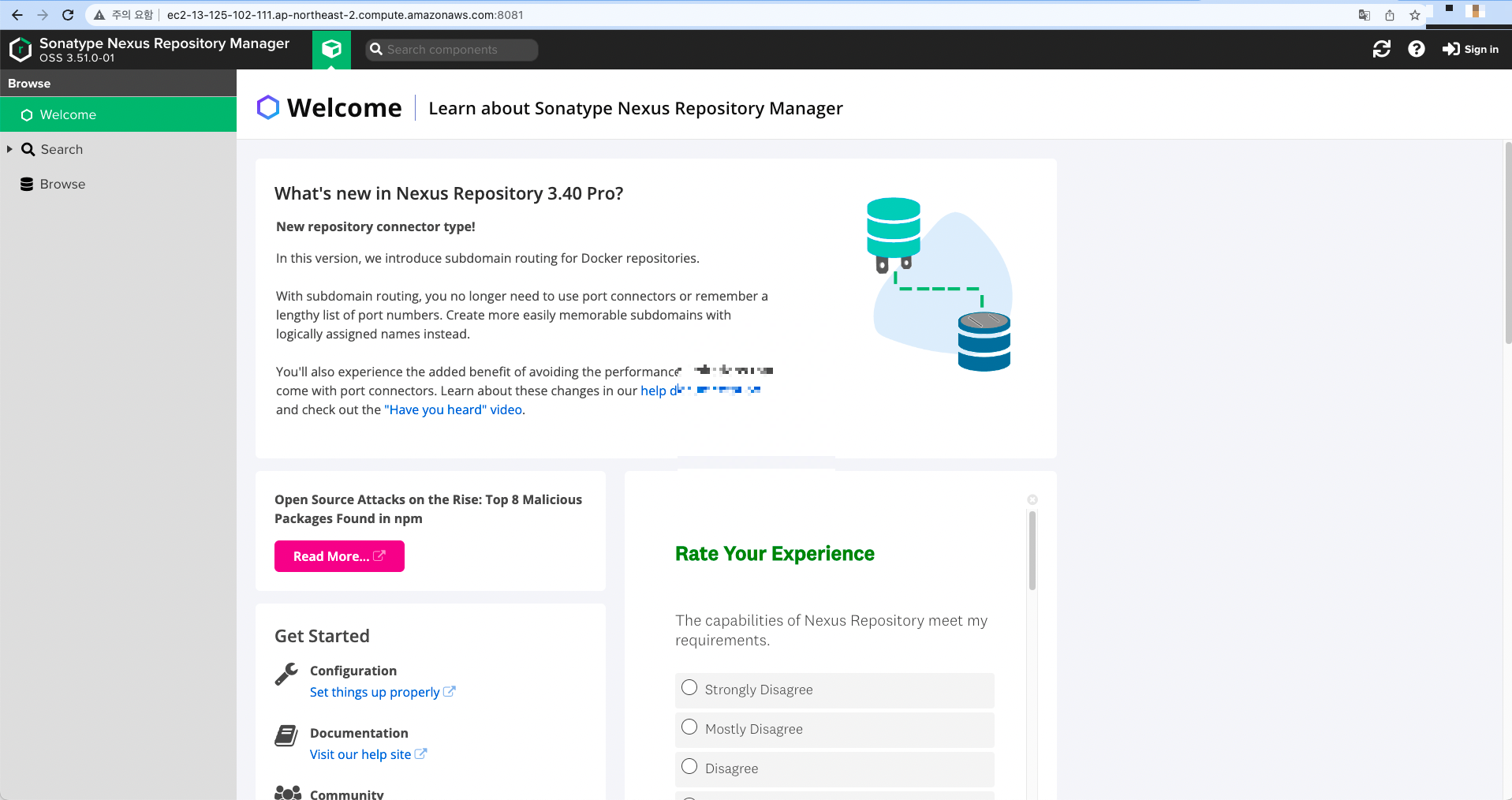Screen dimensions: 1512x800
Task: Focus the Search components field
Action: click(x=452, y=50)
